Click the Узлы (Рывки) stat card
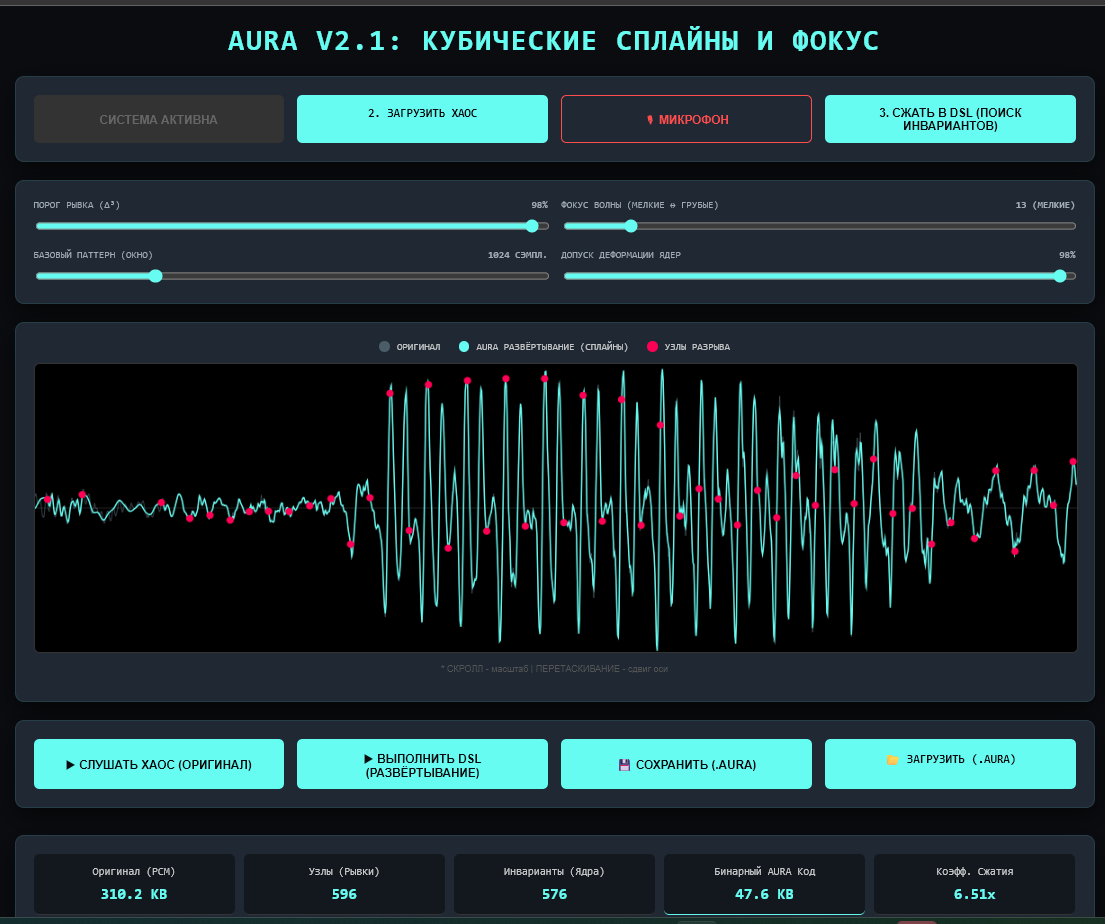 point(344,883)
